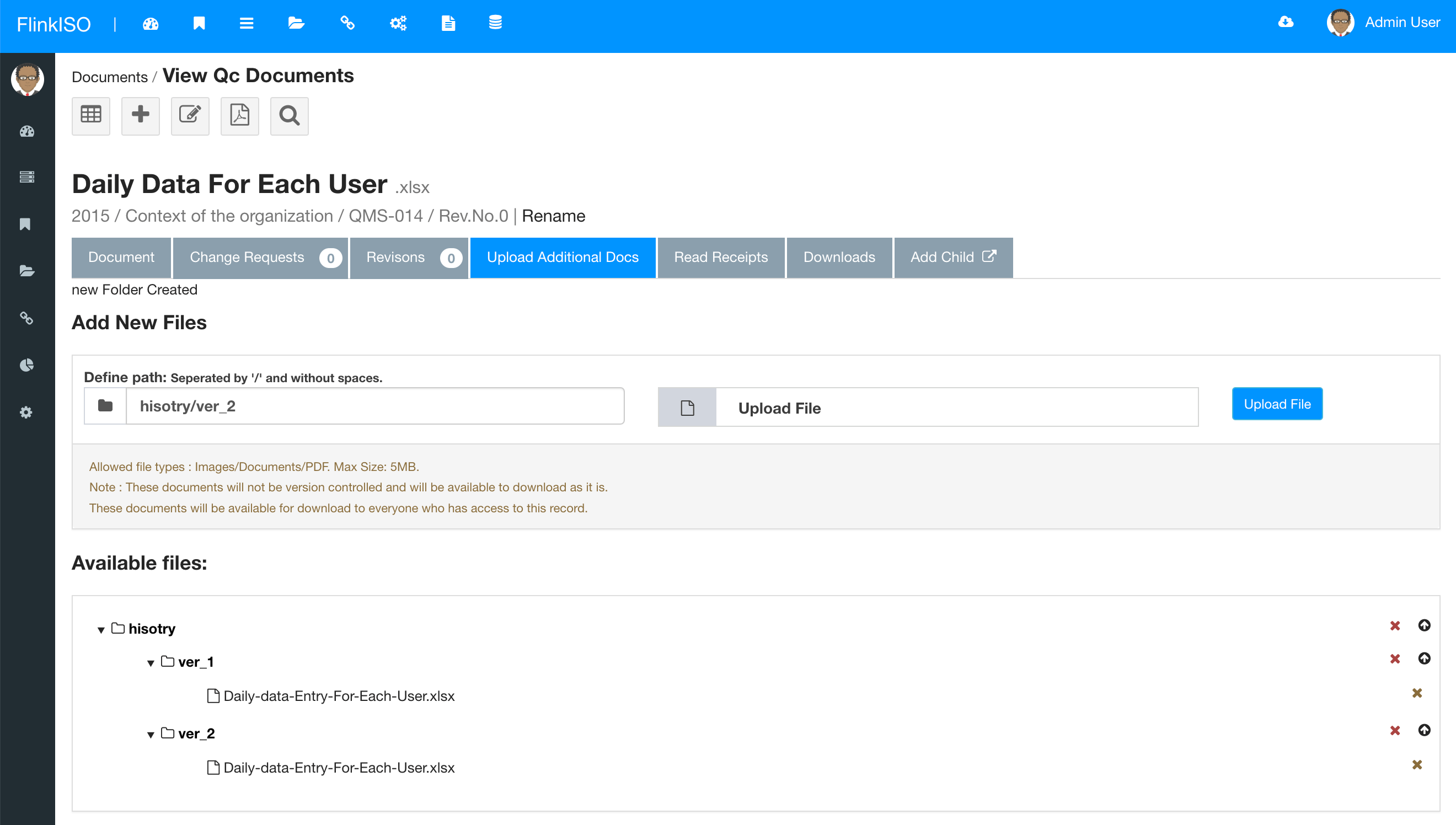Click the plus add document icon
The height and width of the screenshot is (825, 1456).
click(141, 116)
